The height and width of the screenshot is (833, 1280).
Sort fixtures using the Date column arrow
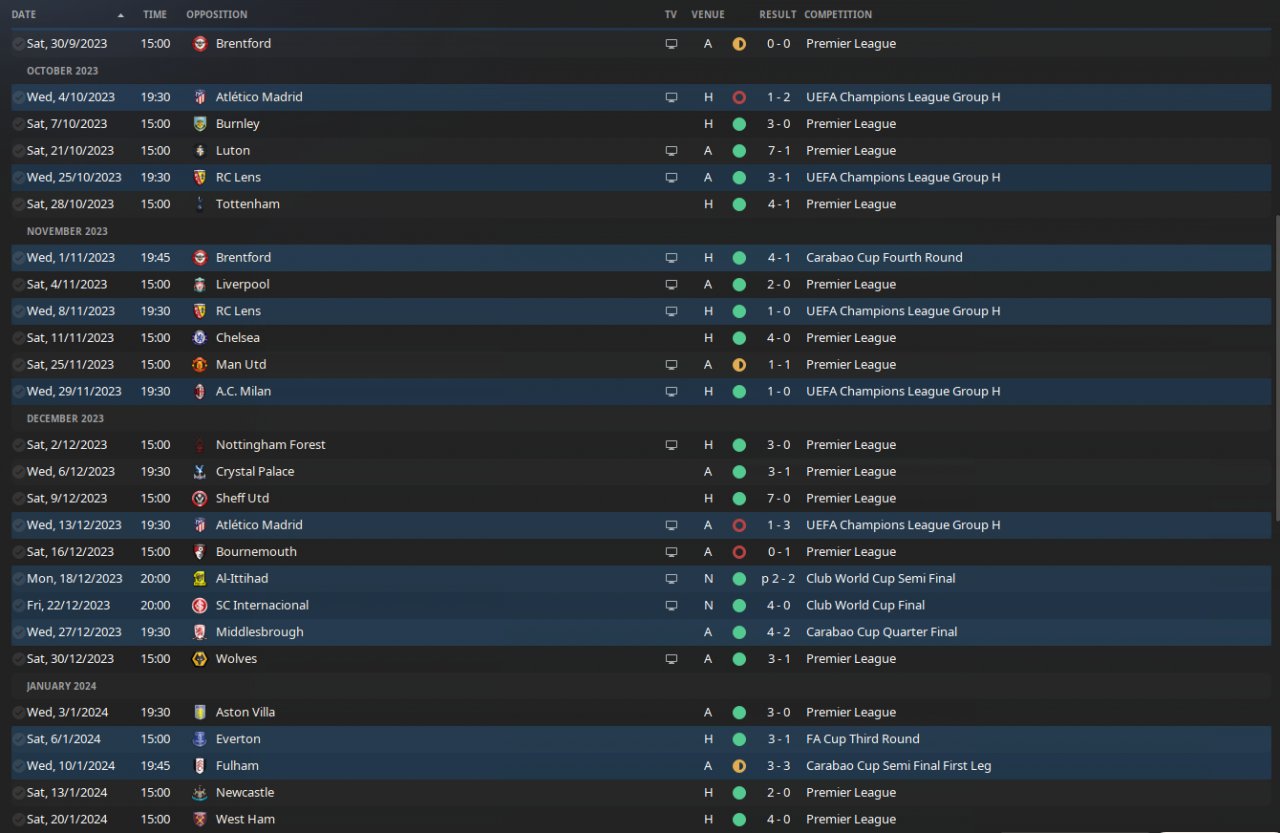coord(121,15)
